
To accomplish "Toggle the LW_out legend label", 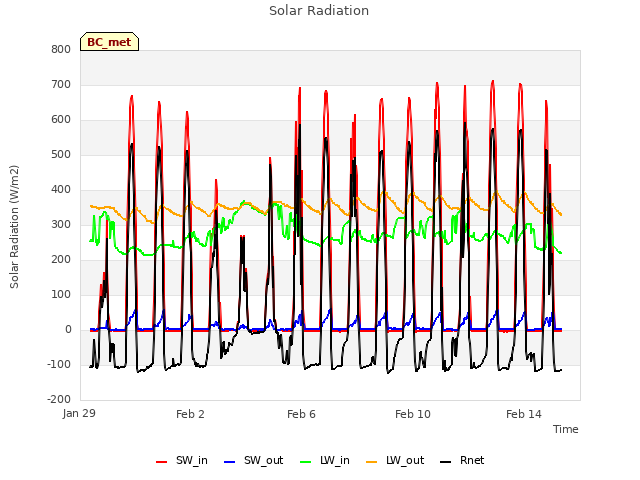I will pyautogui.click(x=405, y=460).
